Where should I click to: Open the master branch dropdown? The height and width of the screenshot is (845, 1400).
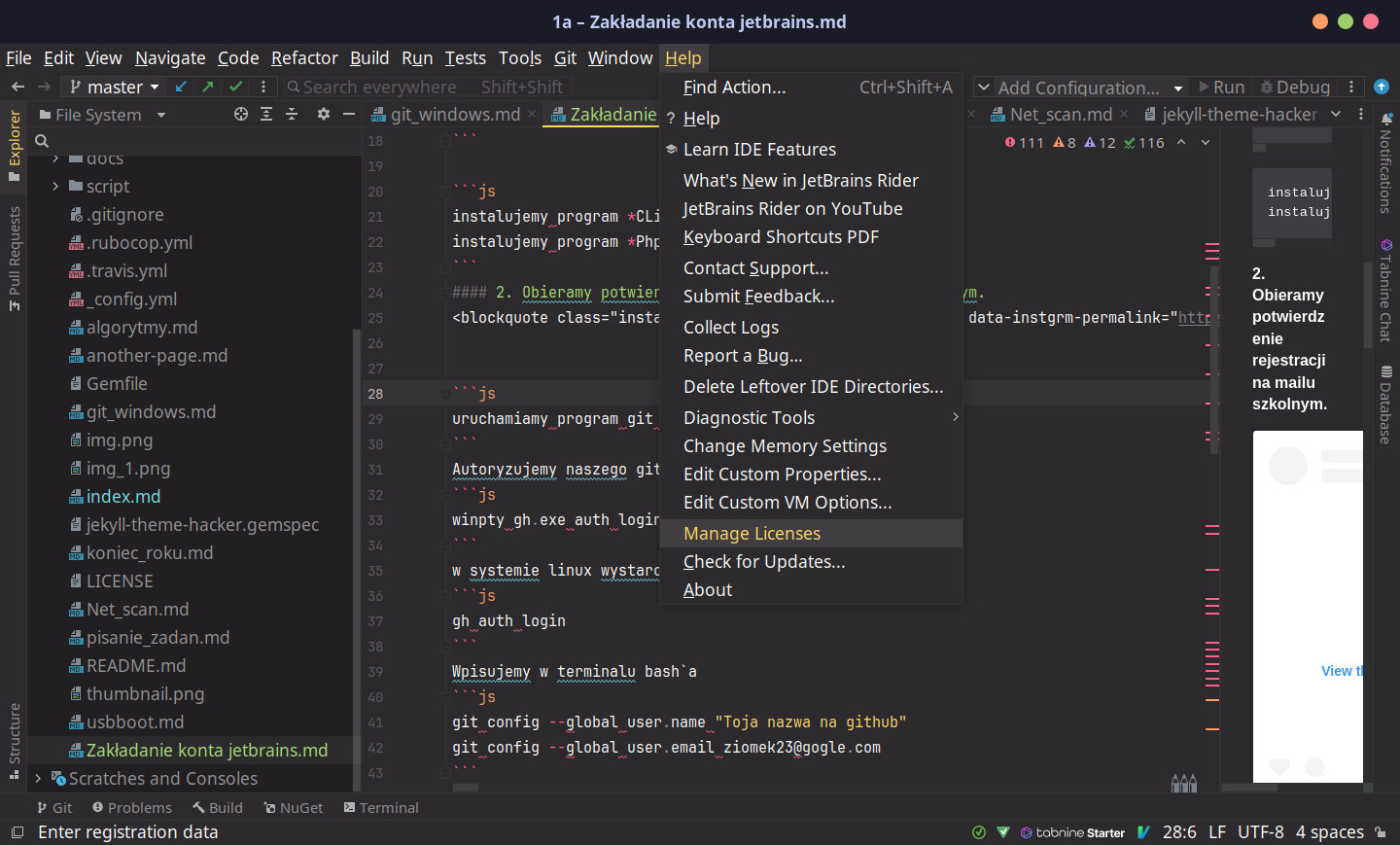tap(114, 87)
